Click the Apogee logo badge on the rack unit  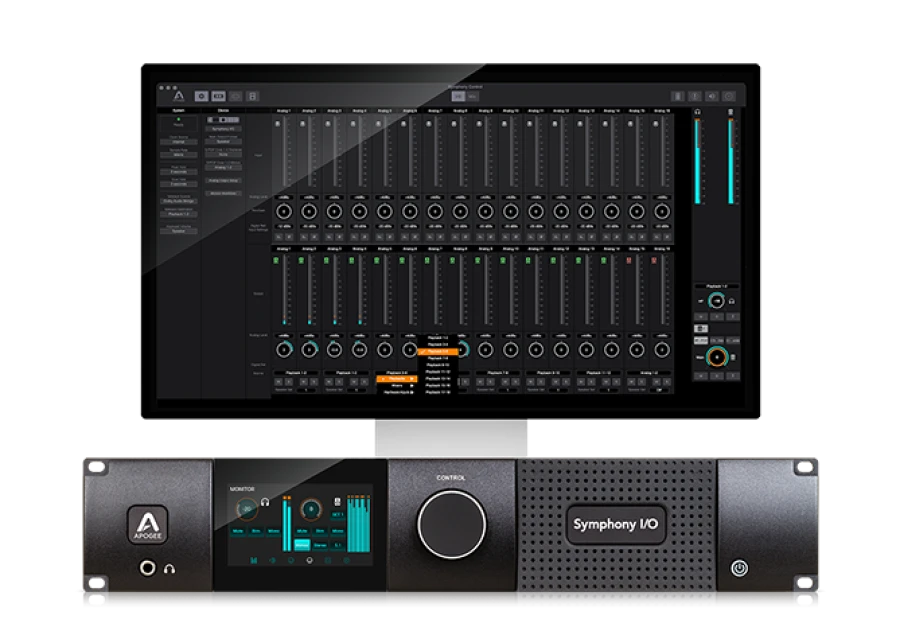pos(148,525)
